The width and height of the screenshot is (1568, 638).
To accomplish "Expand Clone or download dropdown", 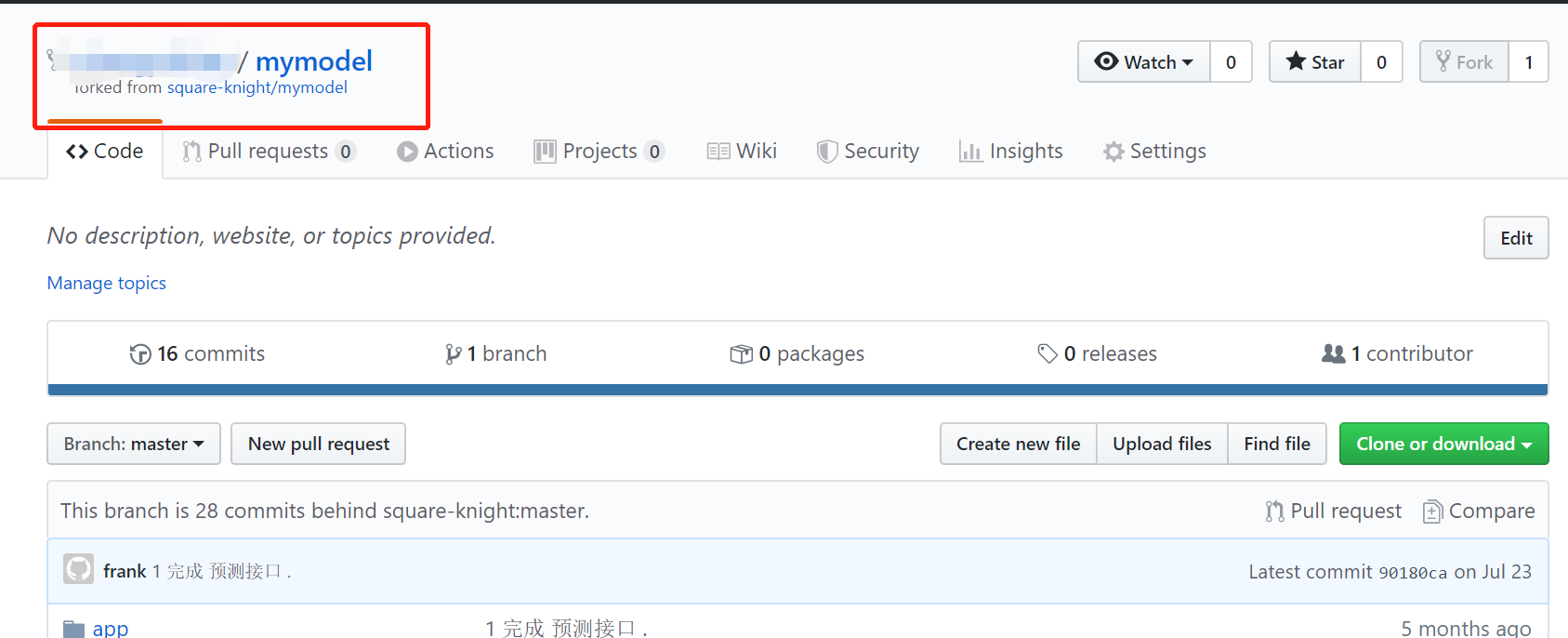I will coord(1444,444).
